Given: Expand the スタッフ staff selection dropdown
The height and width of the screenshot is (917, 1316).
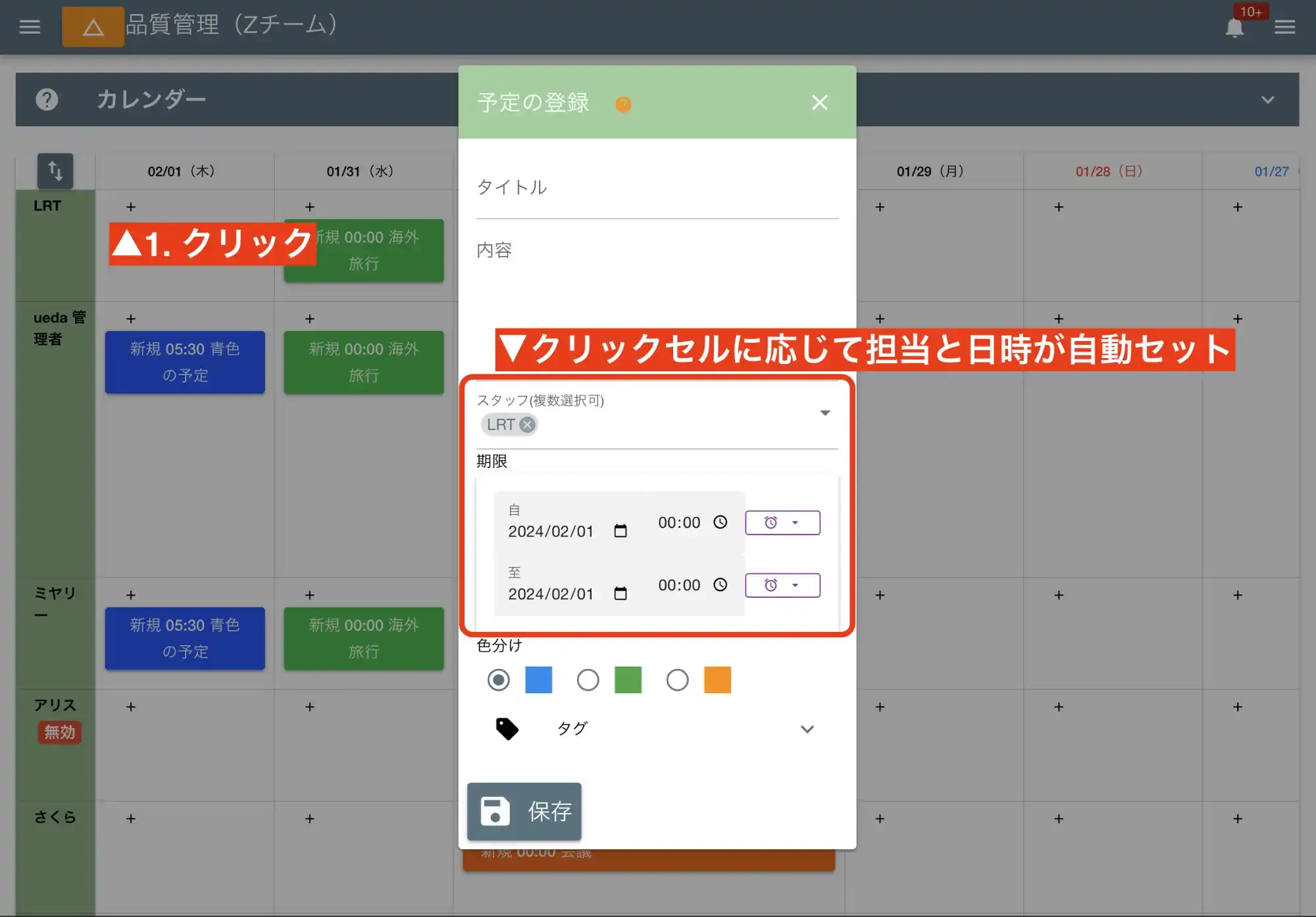Looking at the screenshot, I should tap(824, 413).
